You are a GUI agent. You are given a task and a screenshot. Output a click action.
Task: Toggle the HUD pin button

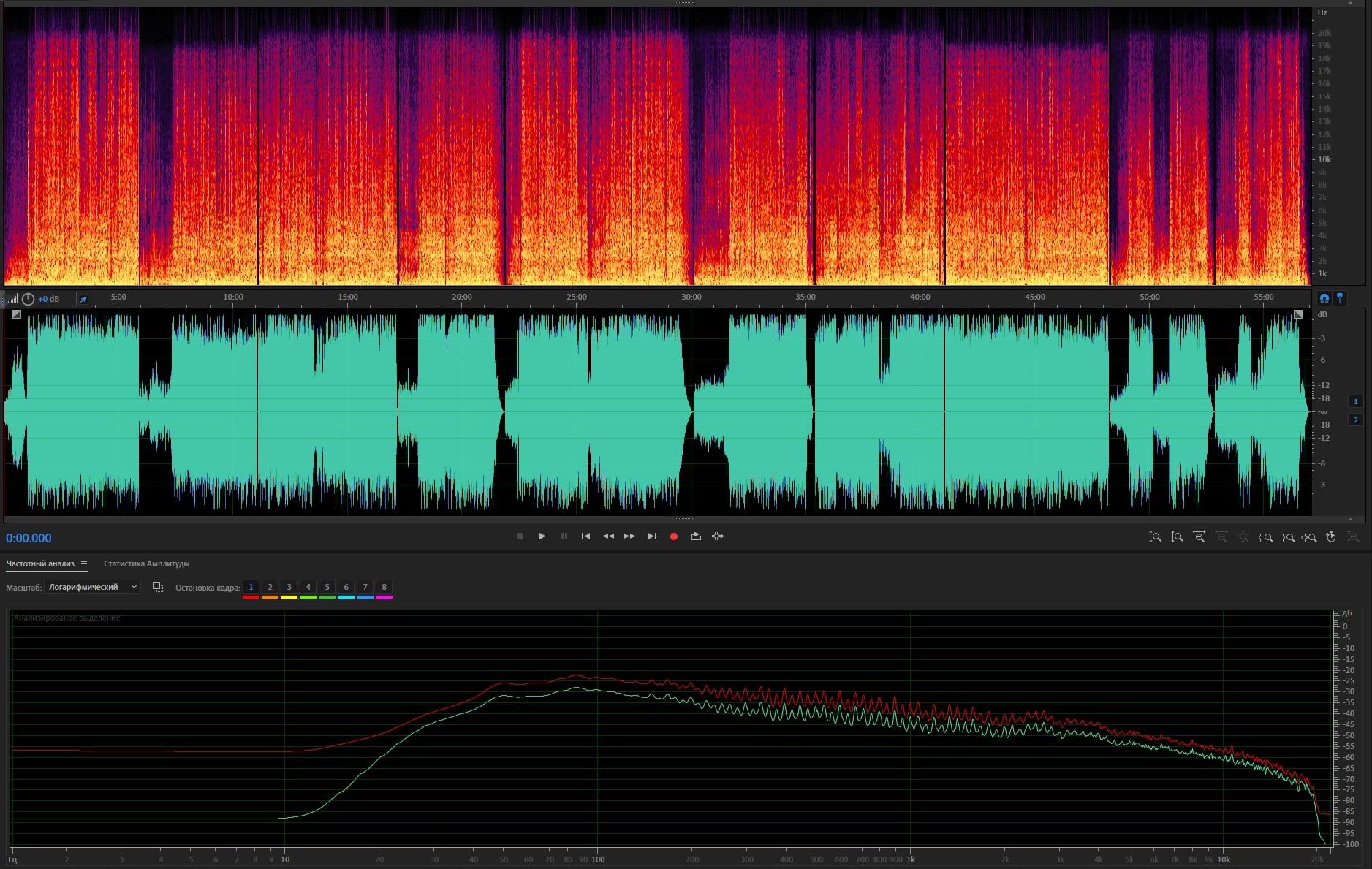(83, 299)
